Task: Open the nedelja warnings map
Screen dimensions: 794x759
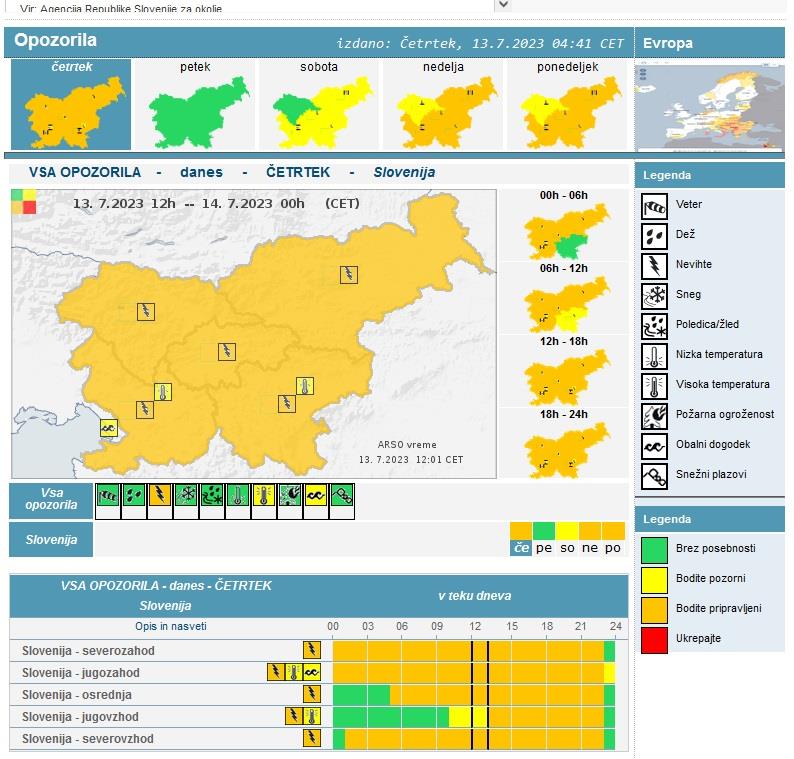Action: pos(443,104)
